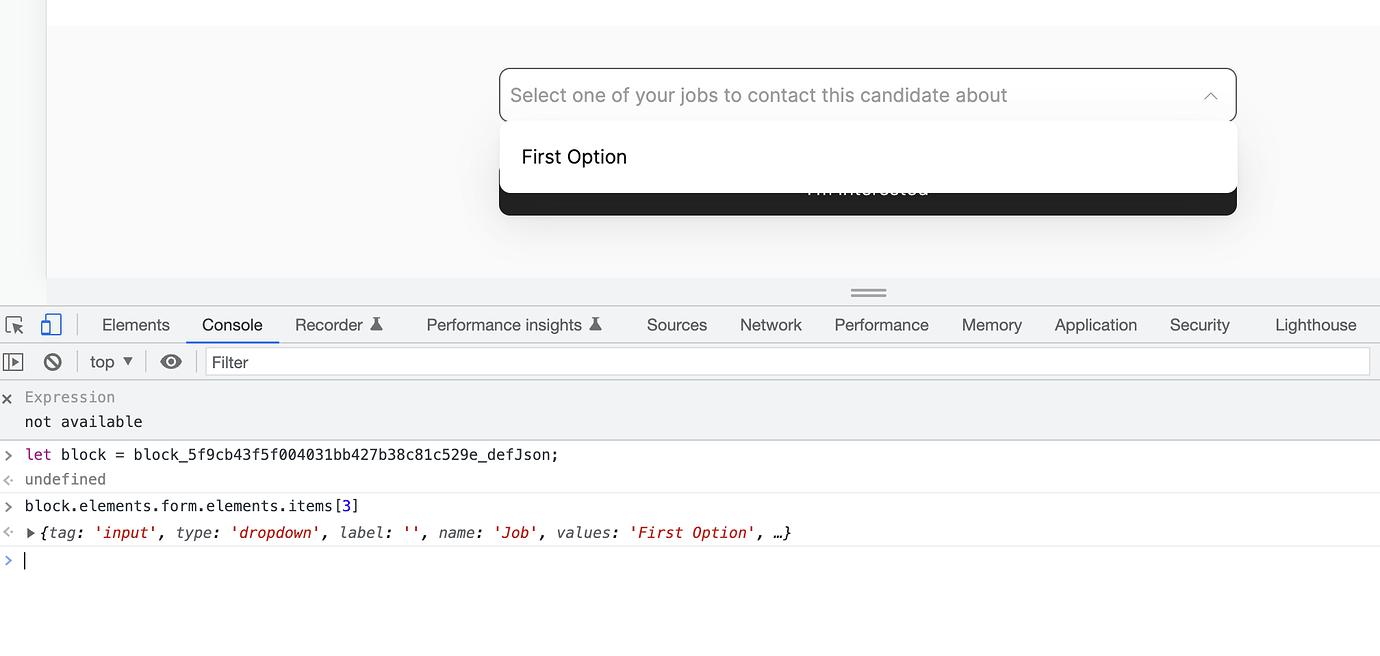Select 'First Option' from the job list

click(x=573, y=156)
